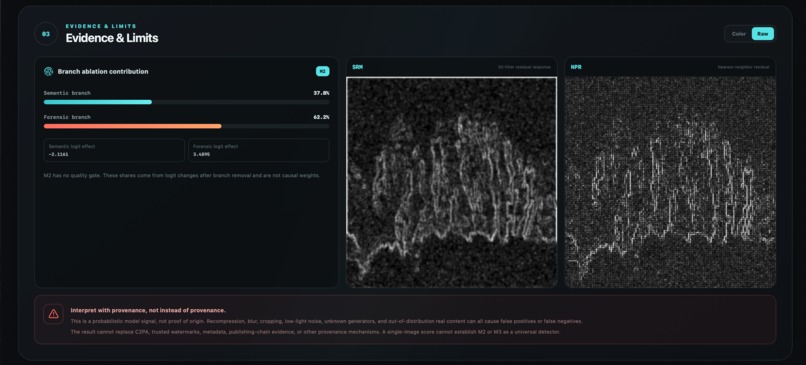Click the Forensic logit effect value box
806x365 pixels.
(x=259, y=150)
